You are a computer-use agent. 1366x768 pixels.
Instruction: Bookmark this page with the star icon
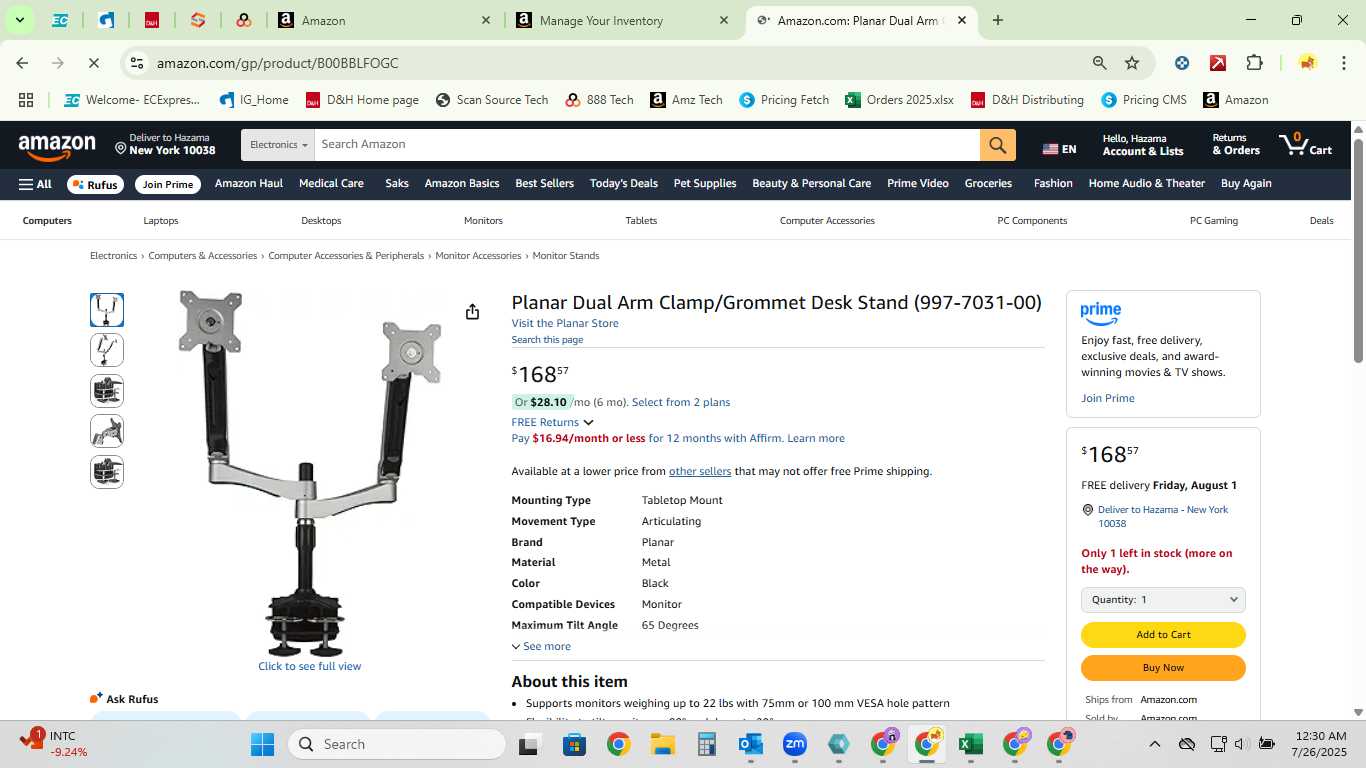coord(1132,63)
